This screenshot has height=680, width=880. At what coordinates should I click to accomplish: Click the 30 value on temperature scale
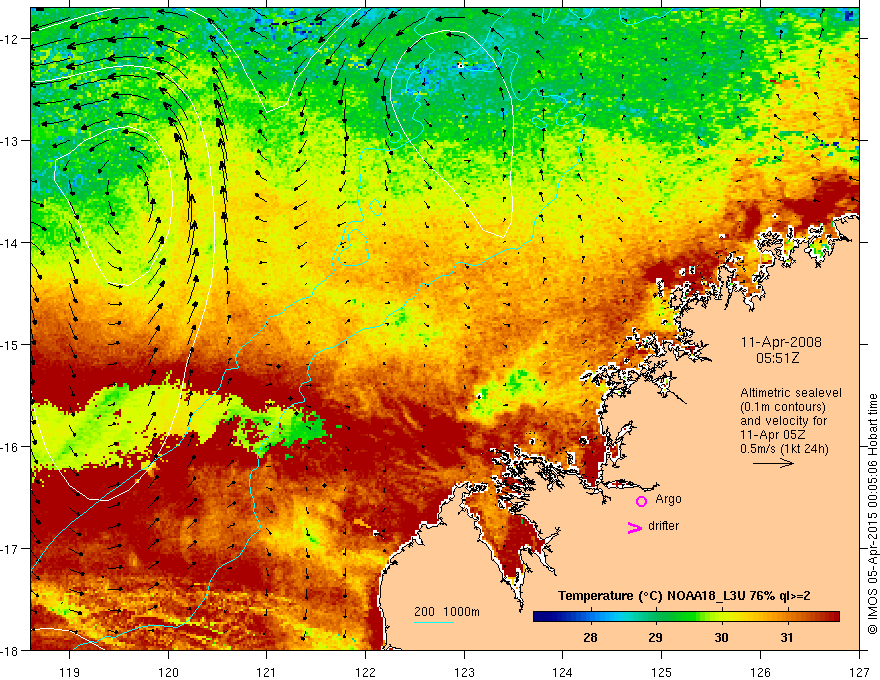[x=721, y=637]
